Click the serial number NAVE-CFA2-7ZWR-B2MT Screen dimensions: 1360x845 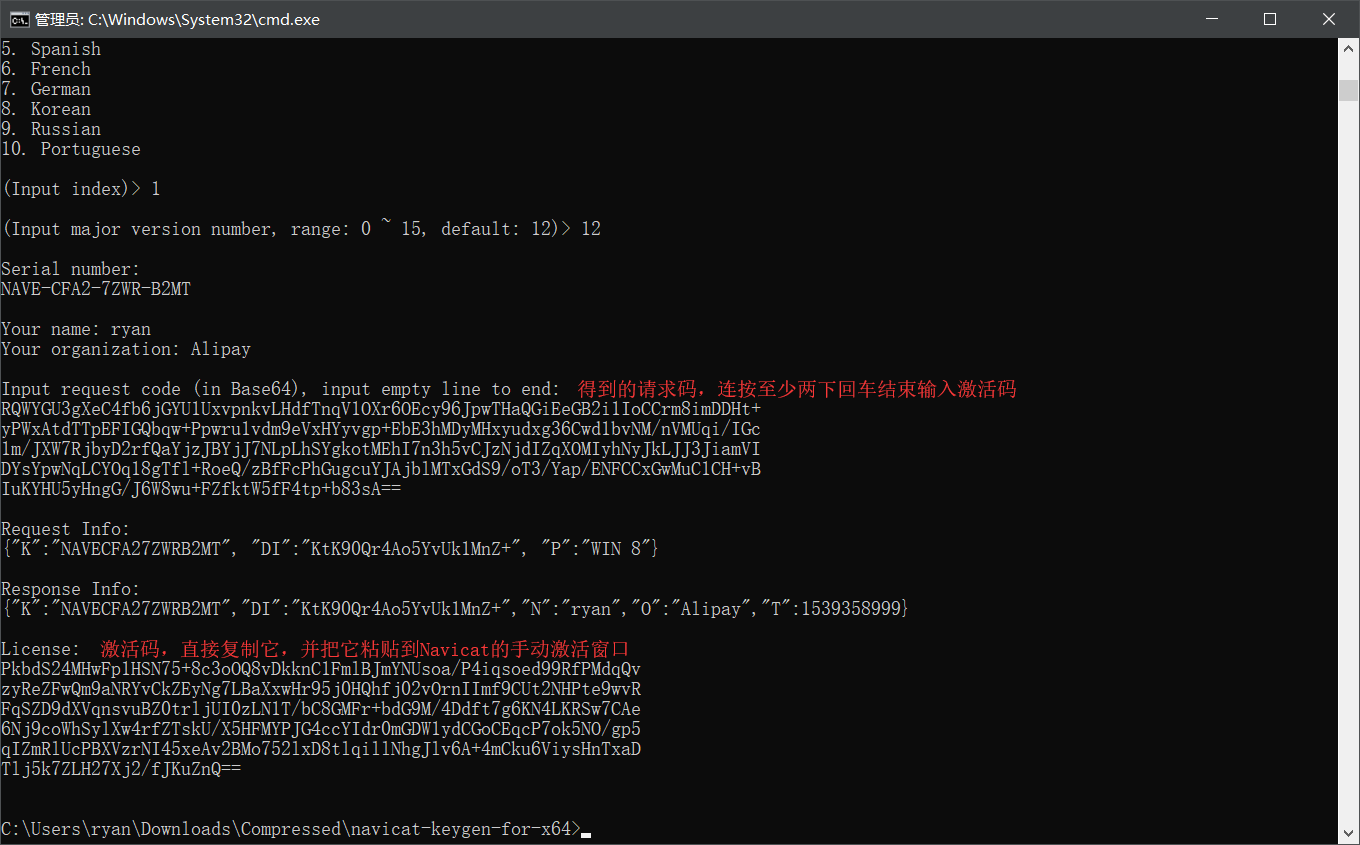[x=96, y=289]
